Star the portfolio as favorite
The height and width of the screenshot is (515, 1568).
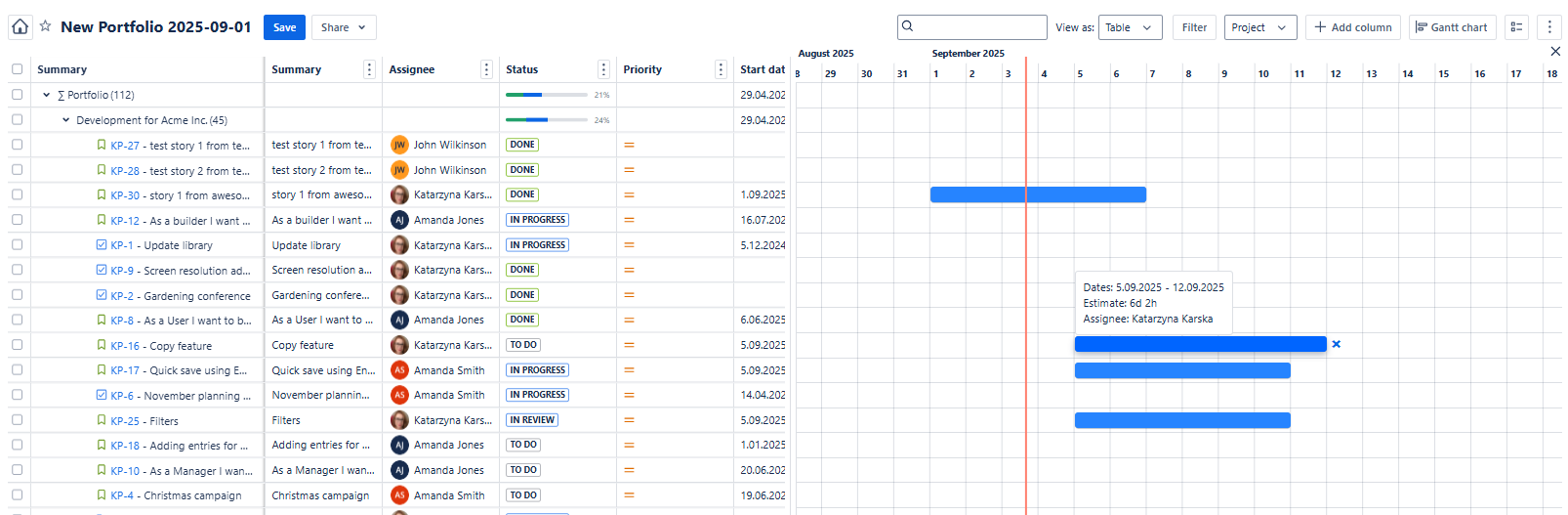(45, 26)
